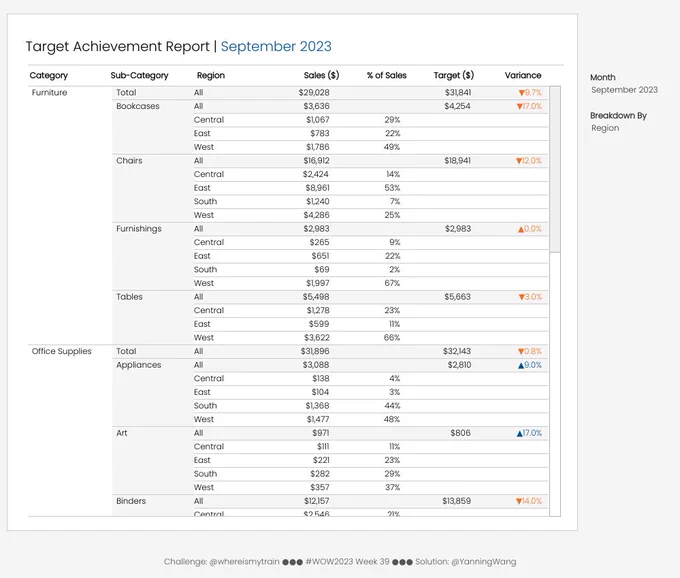
Task: Click the Variance column header
Action: 523,75
